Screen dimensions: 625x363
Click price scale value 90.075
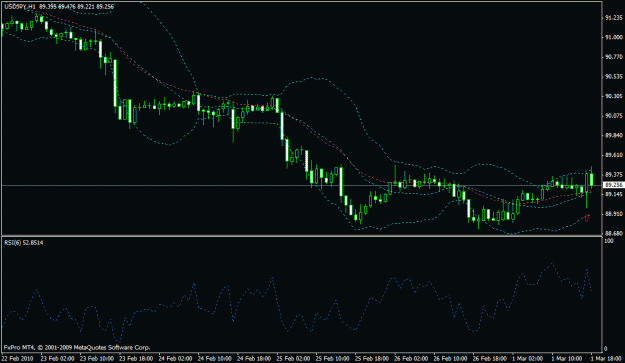[613, 116]
